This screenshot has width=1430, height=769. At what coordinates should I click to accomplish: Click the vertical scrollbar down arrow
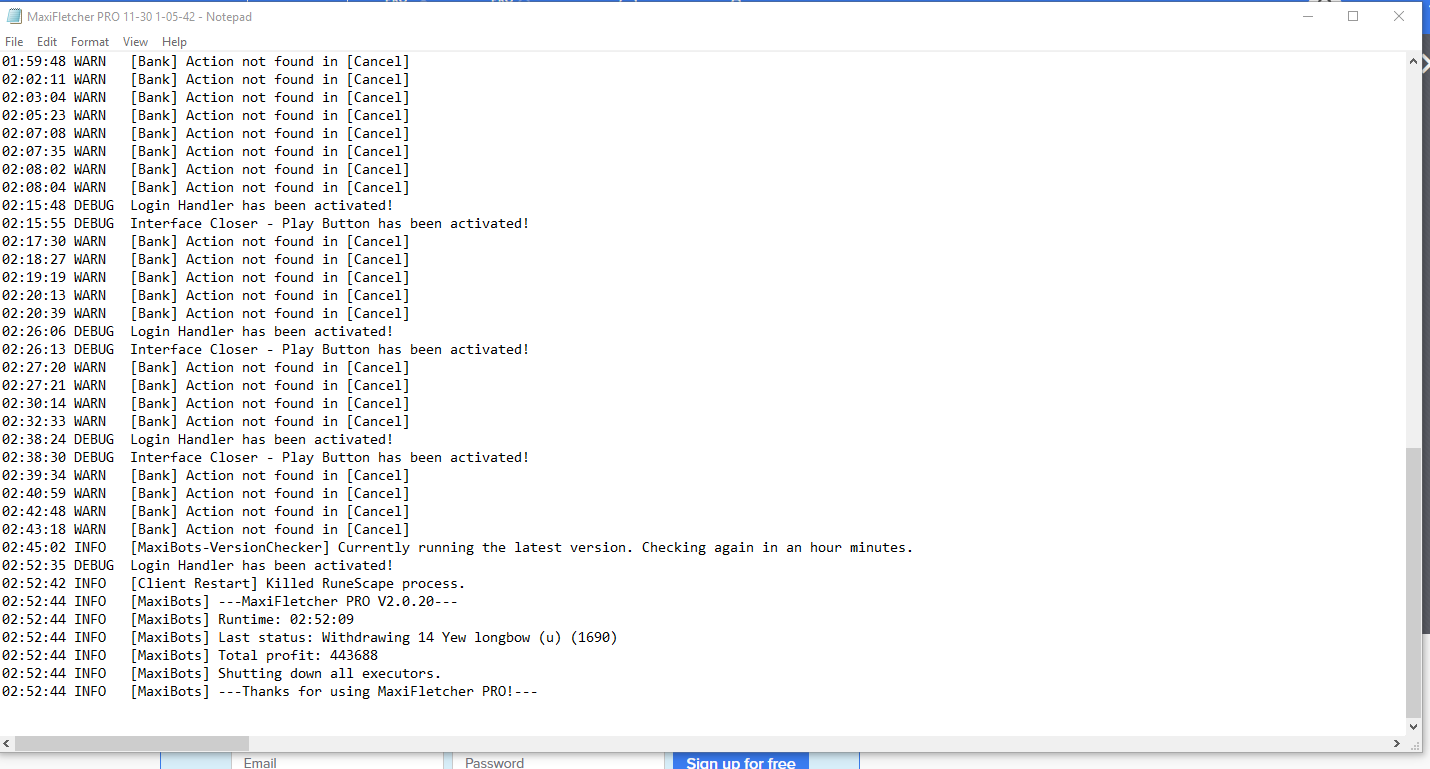(1413, 727)
